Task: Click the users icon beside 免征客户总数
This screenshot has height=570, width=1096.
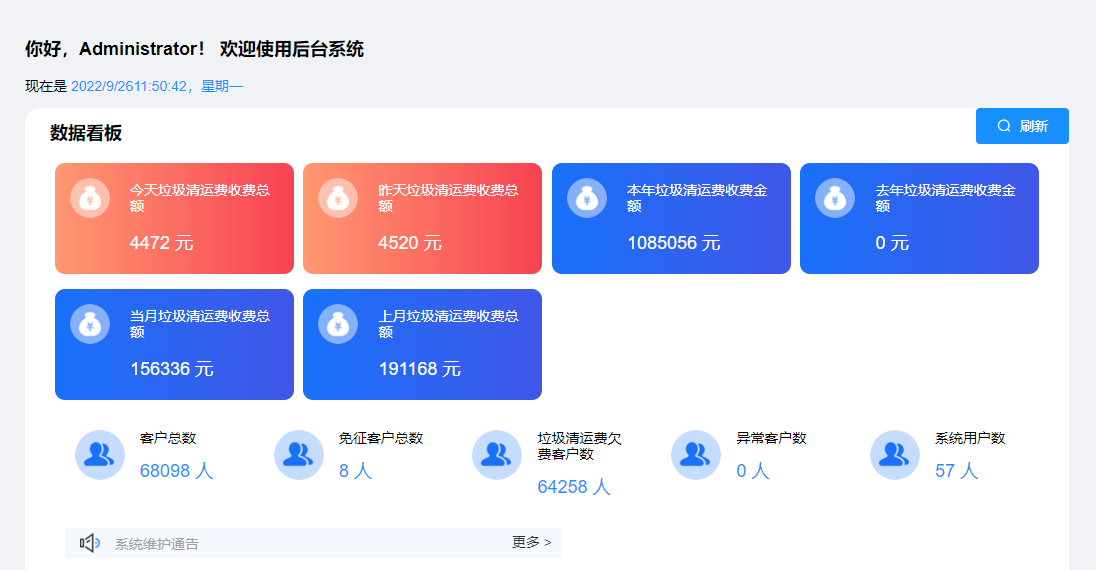Action: (x=299, y=455)
